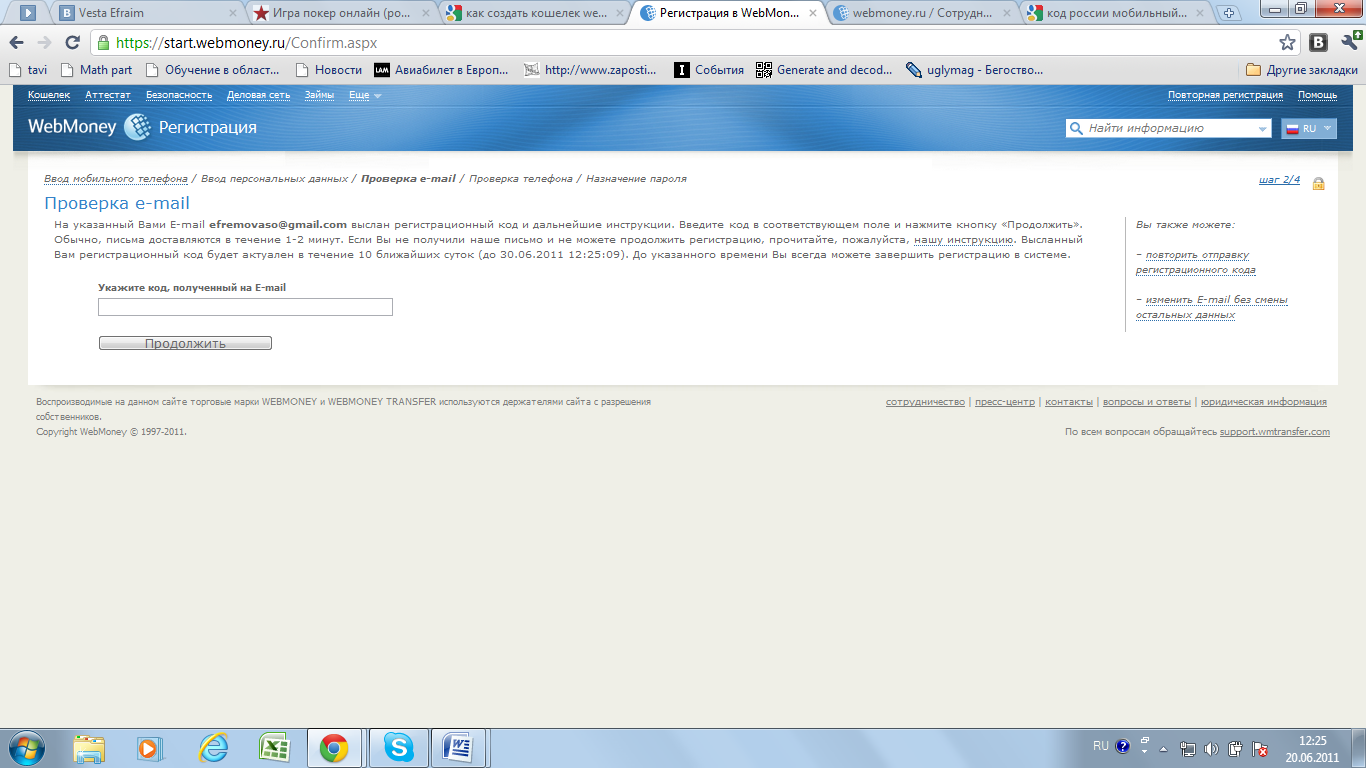This screenshot has width=1366, height=768.
Task: Open the Windows Start menu
Action: pos(25,747)
